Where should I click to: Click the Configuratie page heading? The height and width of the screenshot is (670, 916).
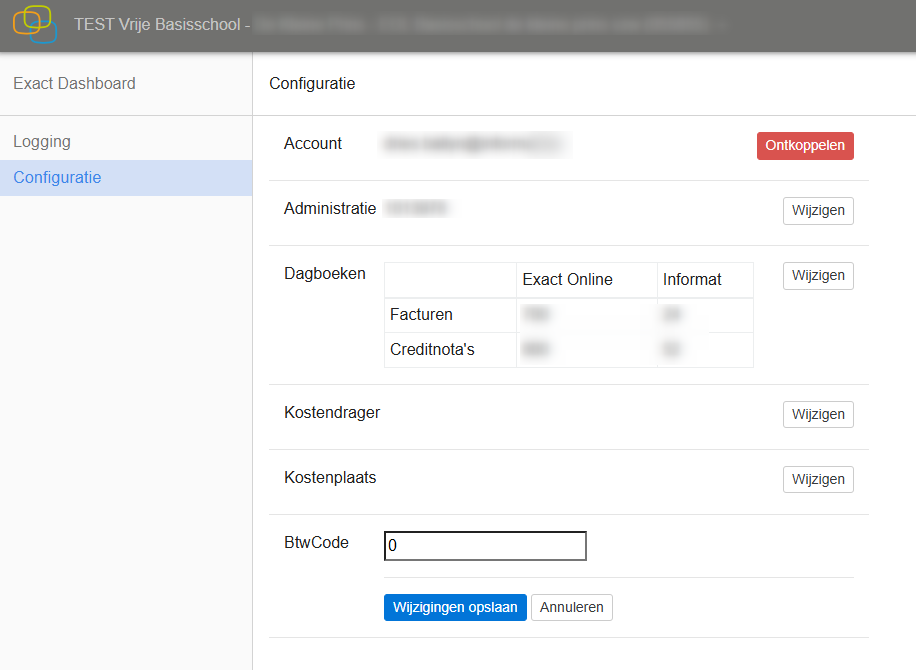point(312,84)
